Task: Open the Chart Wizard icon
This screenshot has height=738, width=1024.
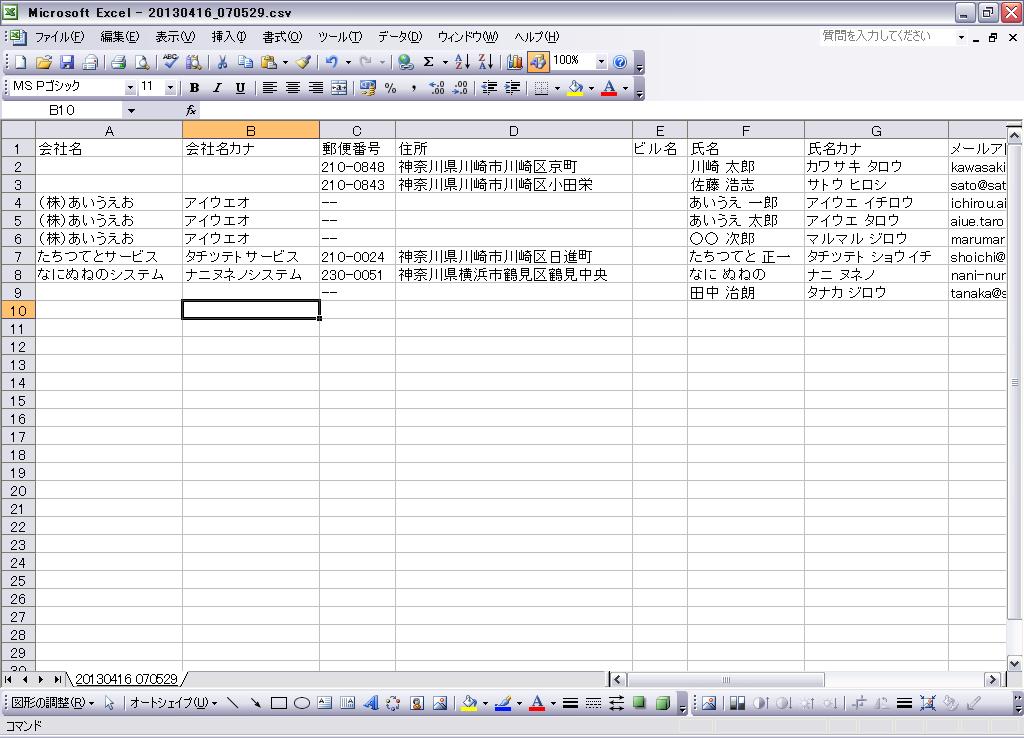Action: (x=515, y=62)
